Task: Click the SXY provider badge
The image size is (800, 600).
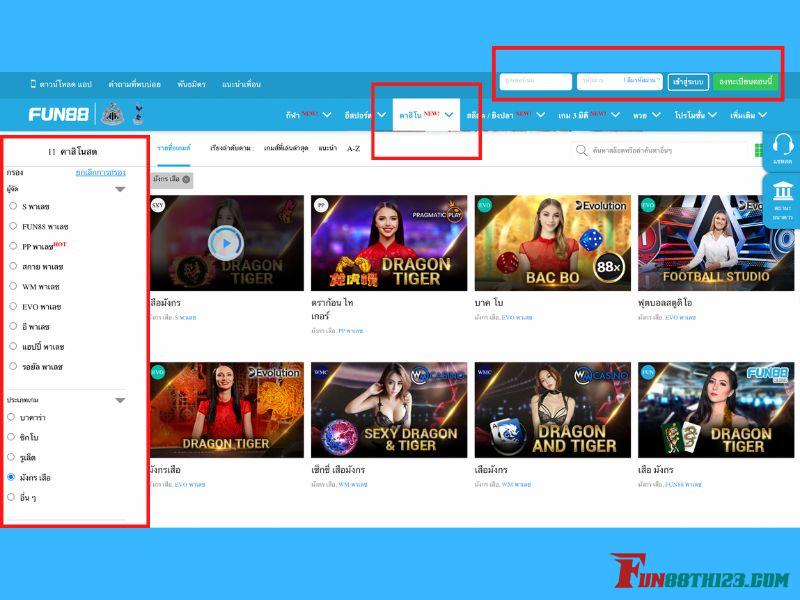Action: (158, 205)
